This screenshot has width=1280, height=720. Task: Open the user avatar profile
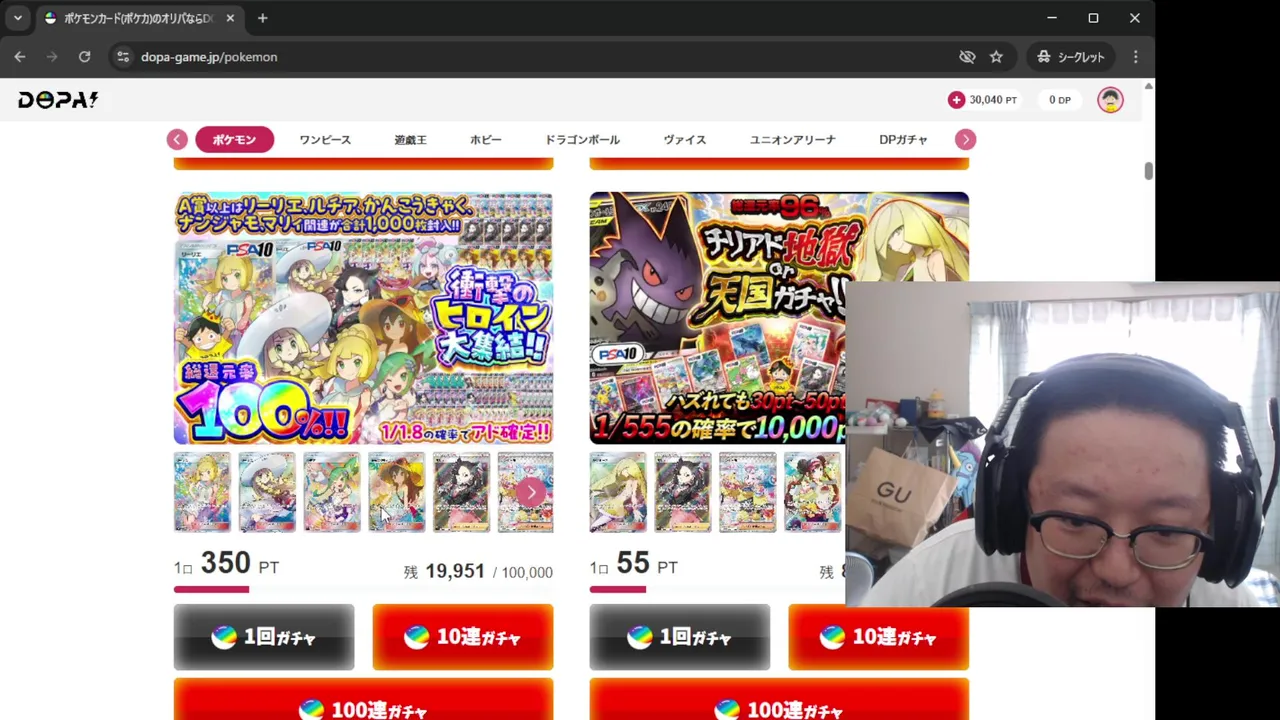tap(1110, 100)
